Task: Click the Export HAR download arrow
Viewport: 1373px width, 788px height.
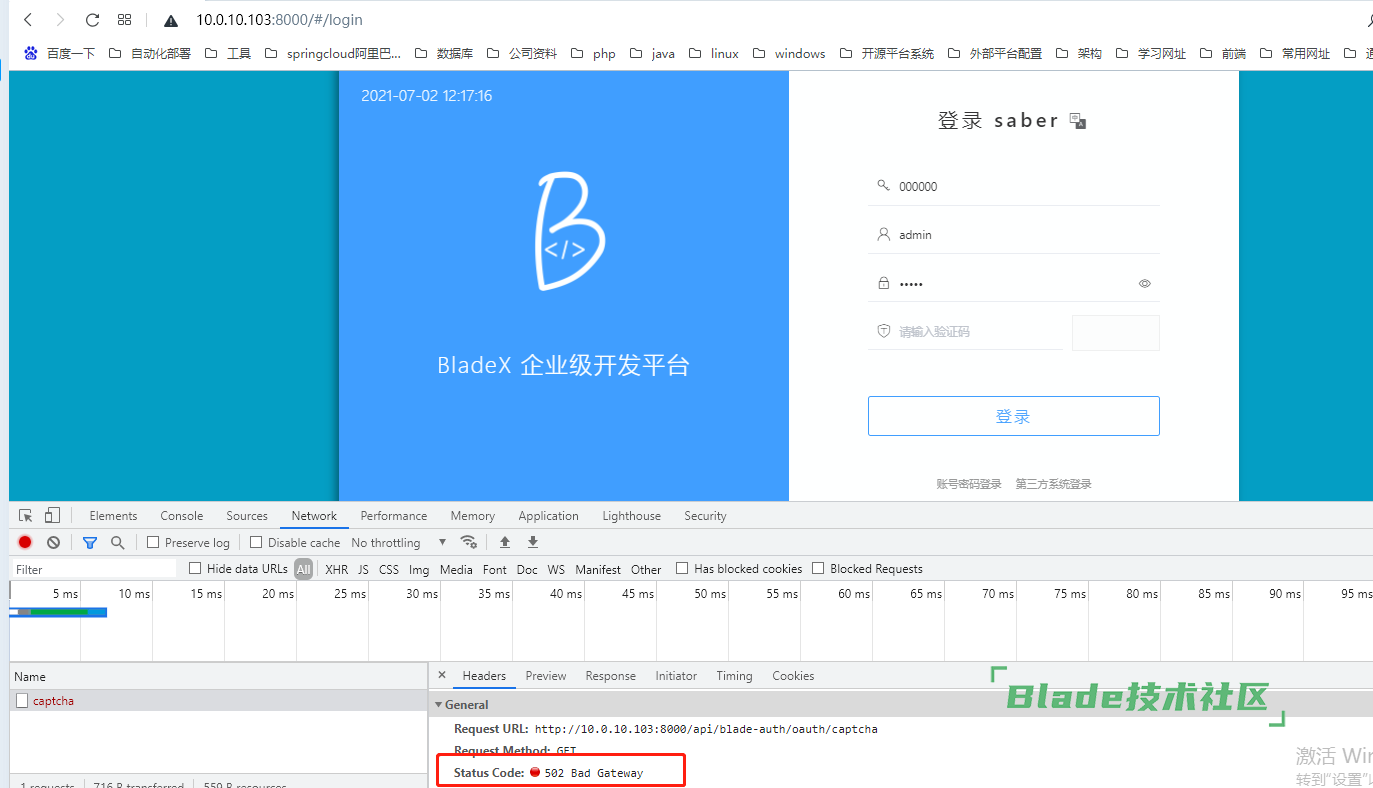Action: [x=533, y=542]
